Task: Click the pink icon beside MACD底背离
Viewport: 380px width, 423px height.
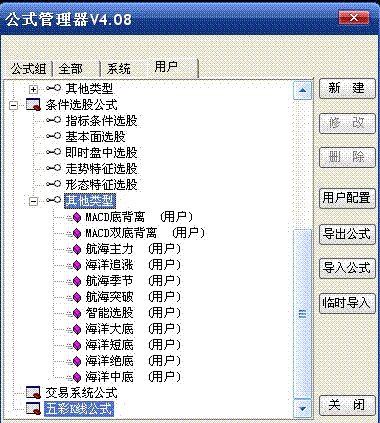Action: tap(77, 217)
